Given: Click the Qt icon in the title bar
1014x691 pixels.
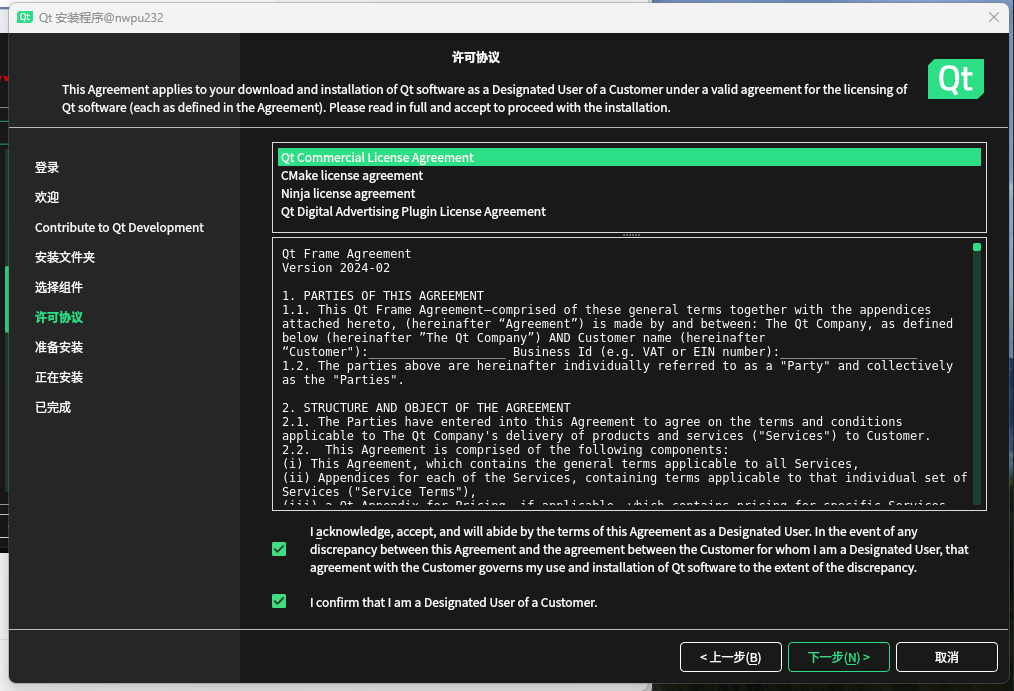Looking at the screenshot, I should point(25,17).
